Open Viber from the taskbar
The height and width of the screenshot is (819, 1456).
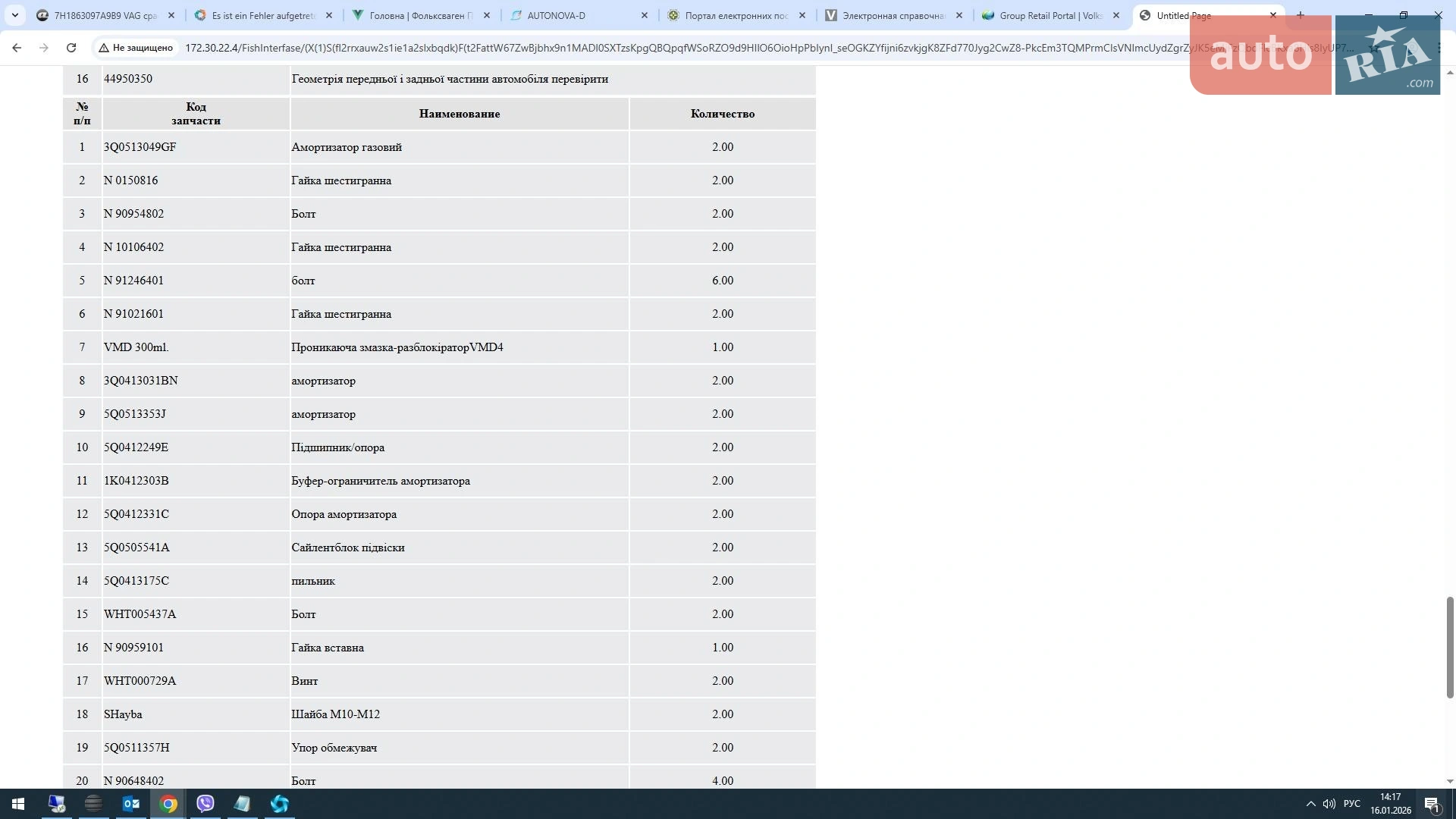pos(206,804)
